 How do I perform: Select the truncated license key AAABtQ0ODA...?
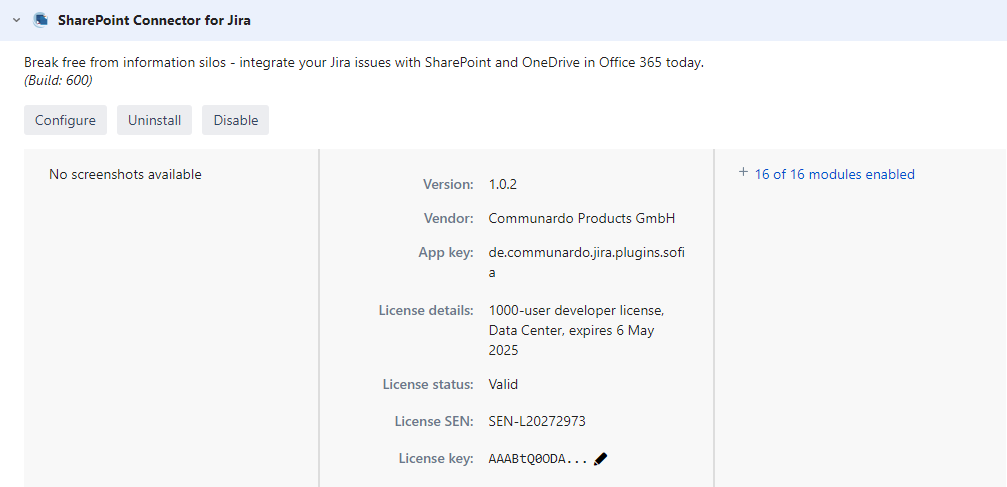[x=537, y=459]
